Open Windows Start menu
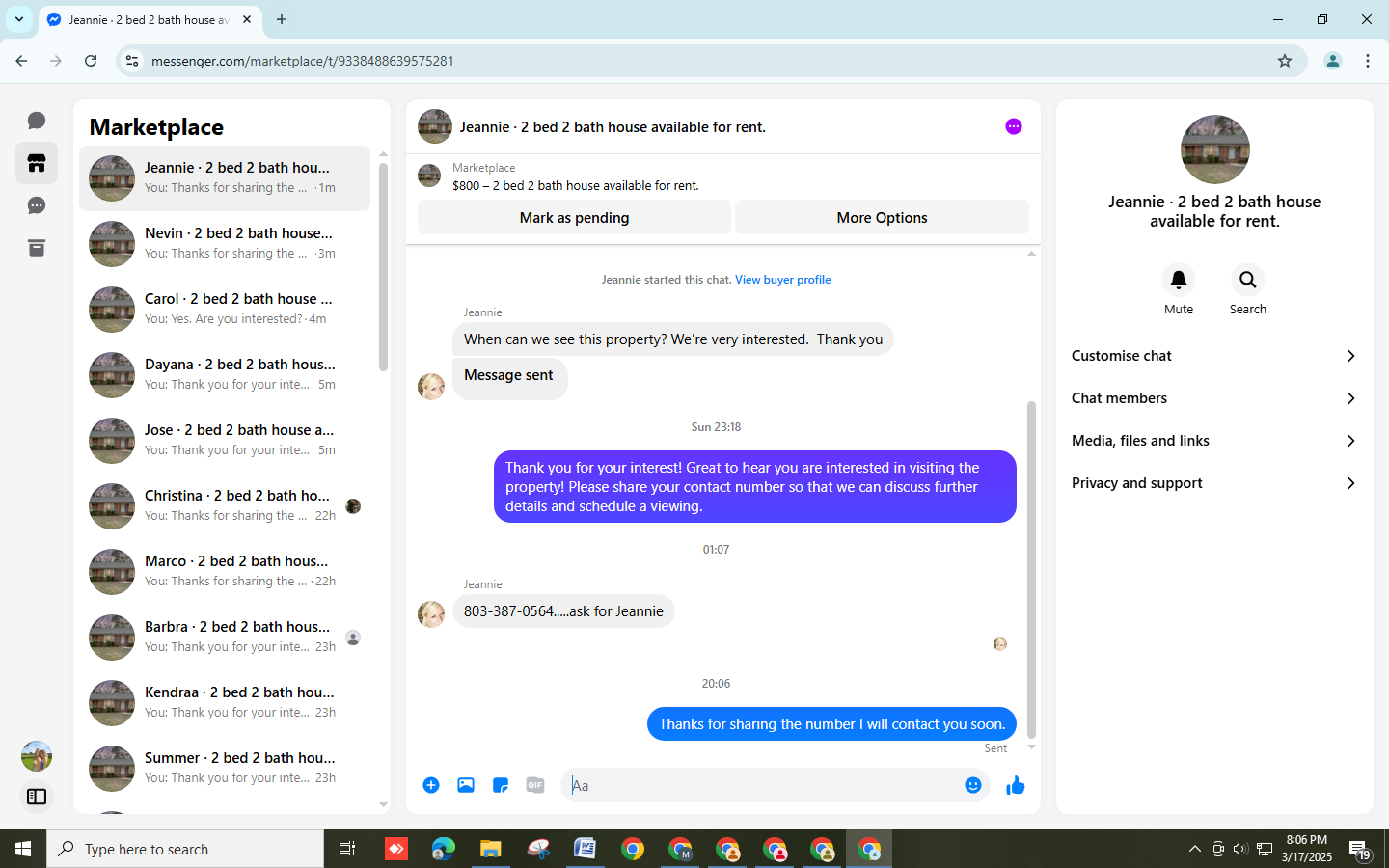 (23, 849)
